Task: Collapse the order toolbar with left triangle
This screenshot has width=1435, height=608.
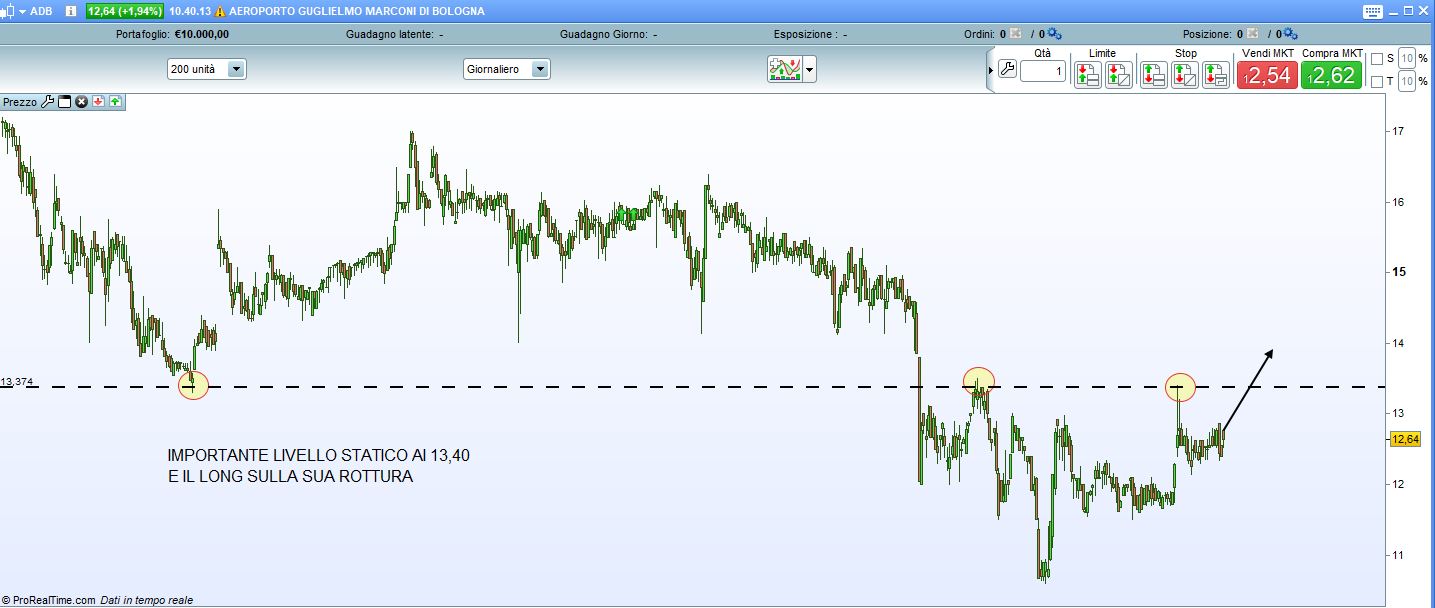Action: (991, 70)
